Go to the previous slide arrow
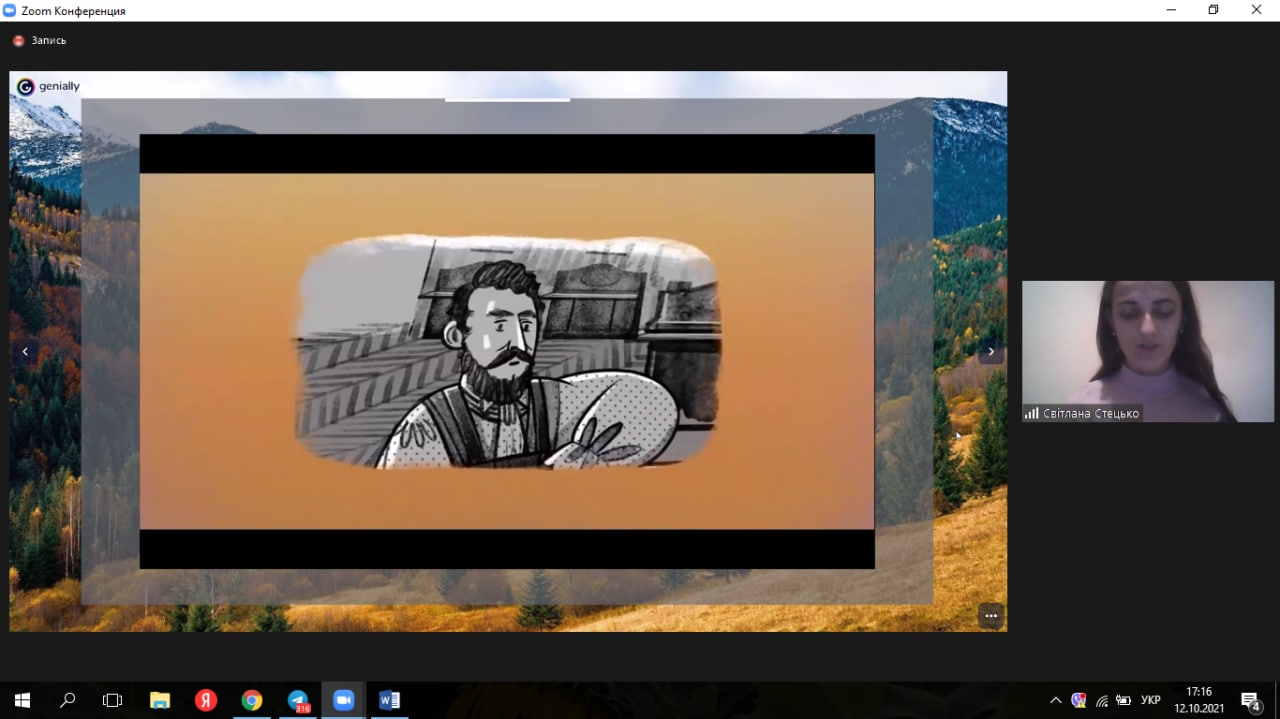The height and width of the screenshot is (719, 1280). coord(25,351)
